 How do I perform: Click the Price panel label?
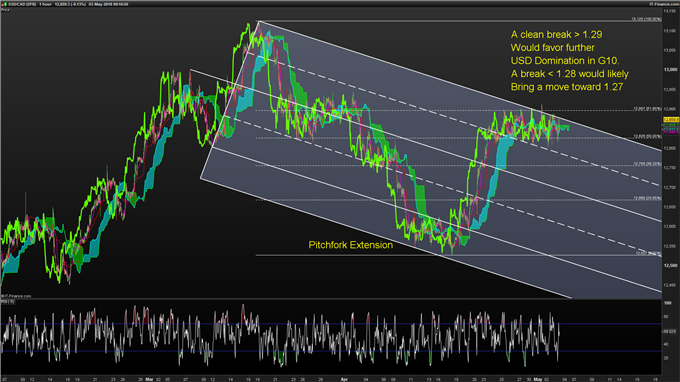5,10
